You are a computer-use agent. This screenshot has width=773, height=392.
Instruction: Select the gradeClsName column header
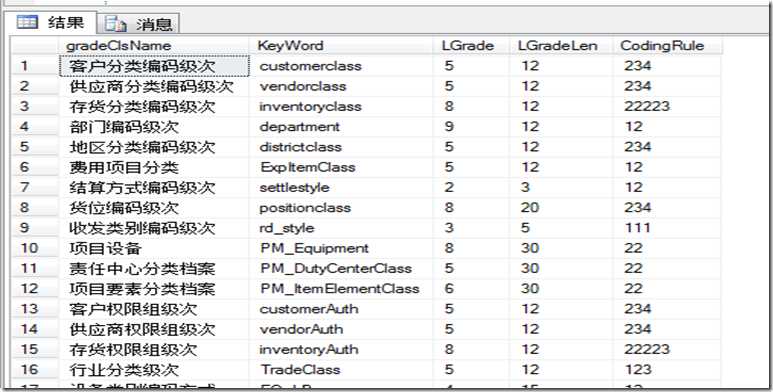(154, 46)
